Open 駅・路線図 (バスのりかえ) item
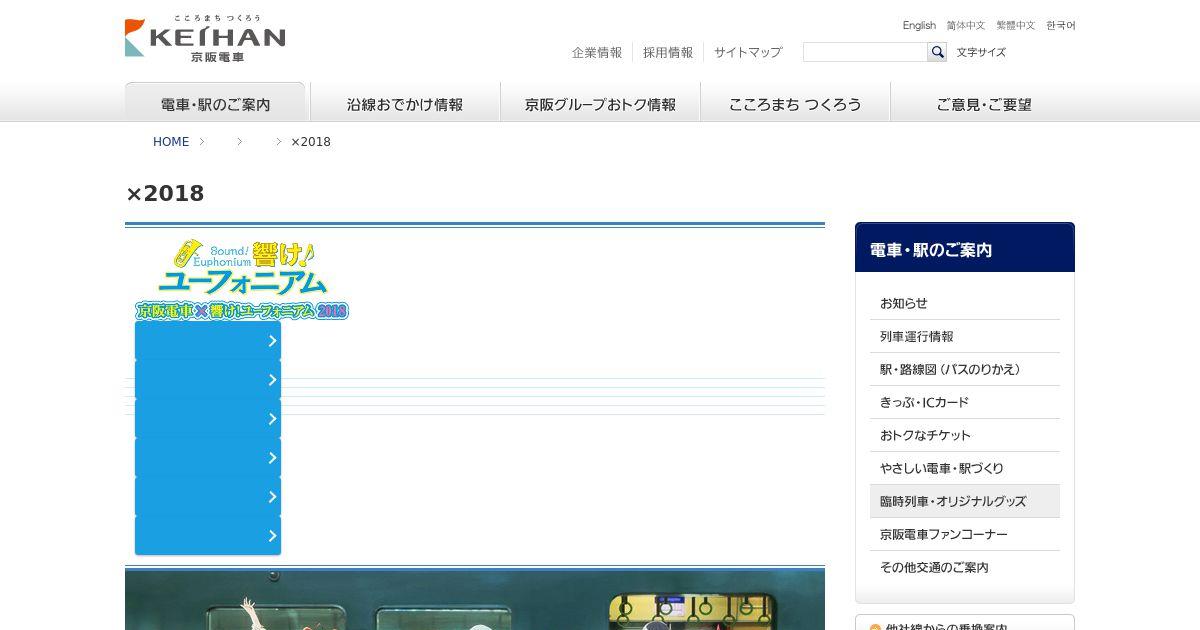 pos(965,369)
